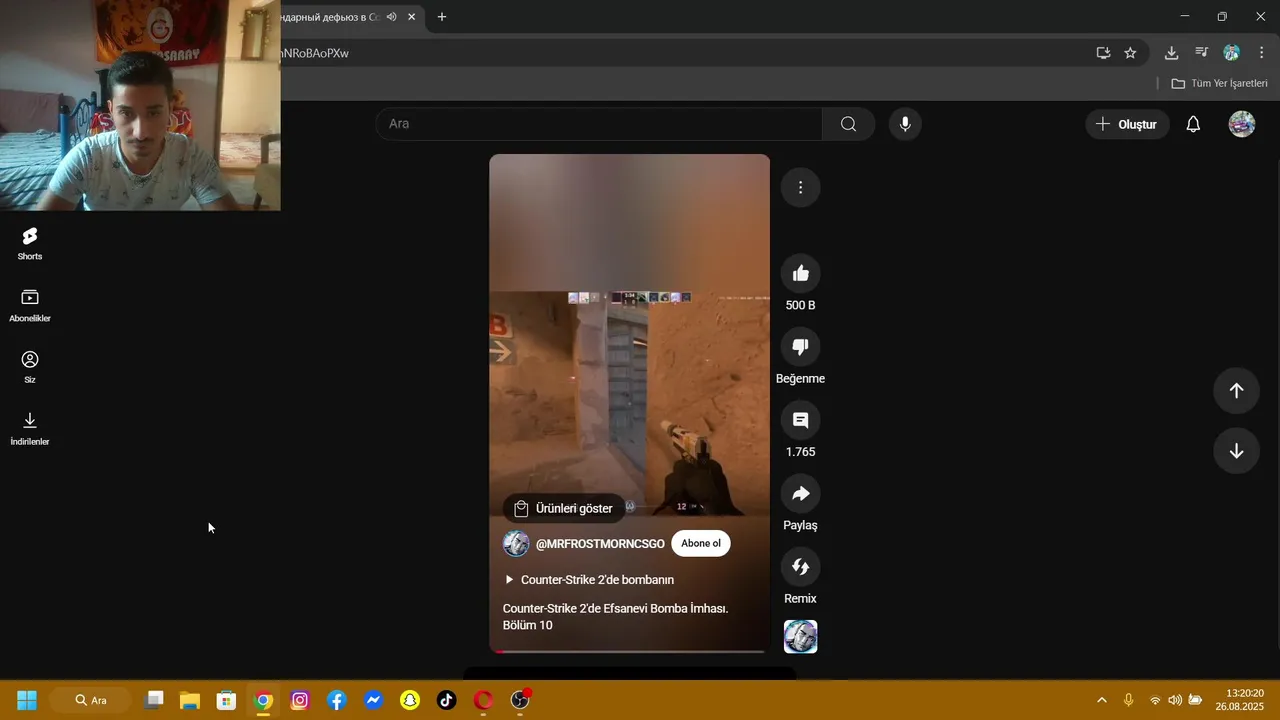Start a voice search with microphone
The width and height of the screenshot is (1280, 720).
tap(905, 124)
